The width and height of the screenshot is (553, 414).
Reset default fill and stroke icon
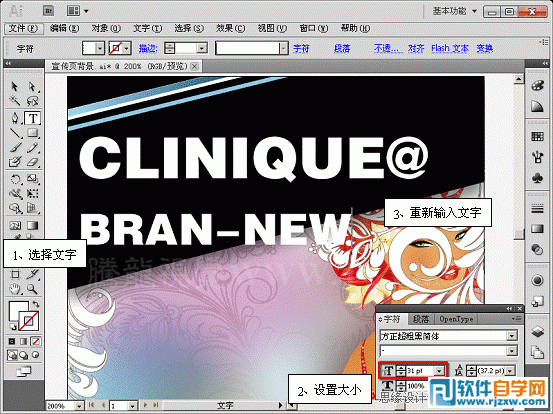coord(13,327)
